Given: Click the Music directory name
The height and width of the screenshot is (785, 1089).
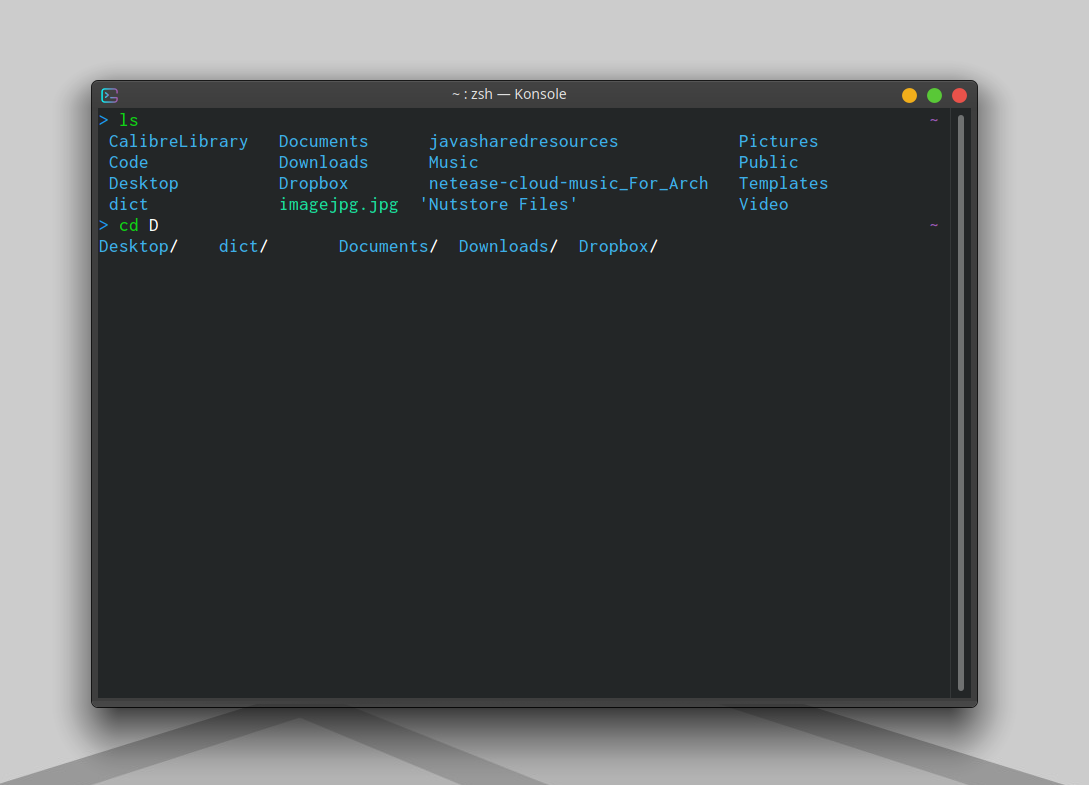Looking at the screenshot, I should 454,162.
